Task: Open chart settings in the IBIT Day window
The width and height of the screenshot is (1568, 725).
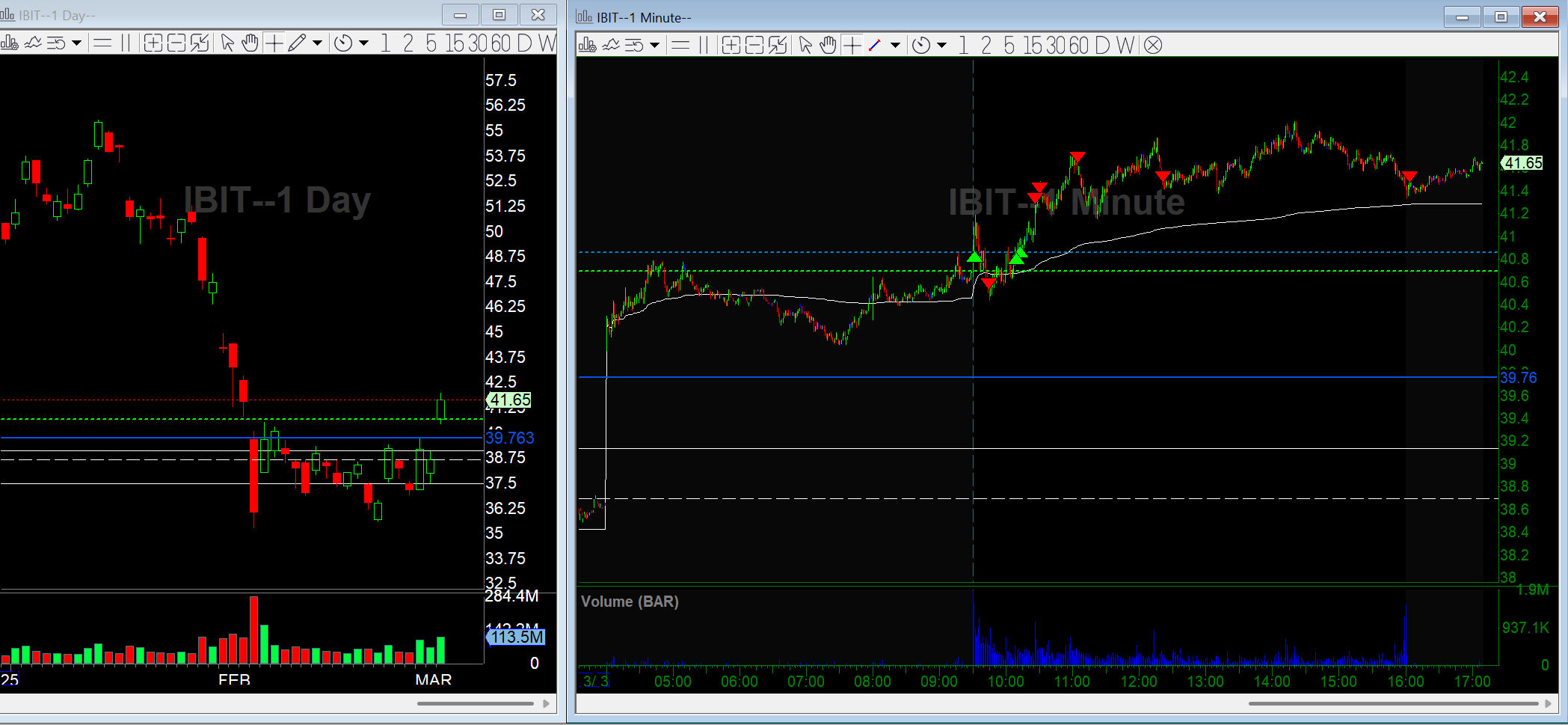Action: pyautogui.click(x=9, y=43)
